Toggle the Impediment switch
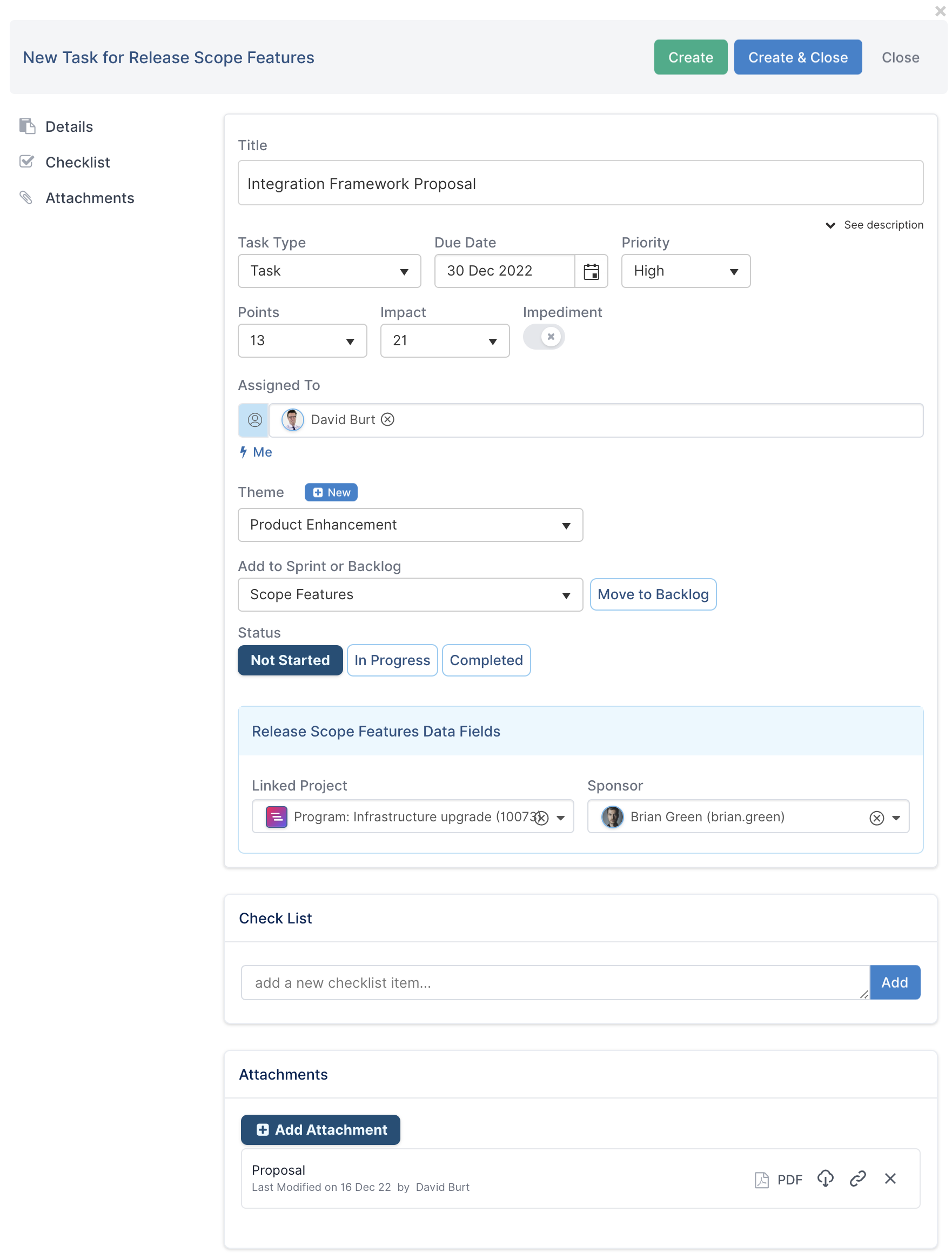The height and width of the screenshot is (1259, 952). [544, 337]
